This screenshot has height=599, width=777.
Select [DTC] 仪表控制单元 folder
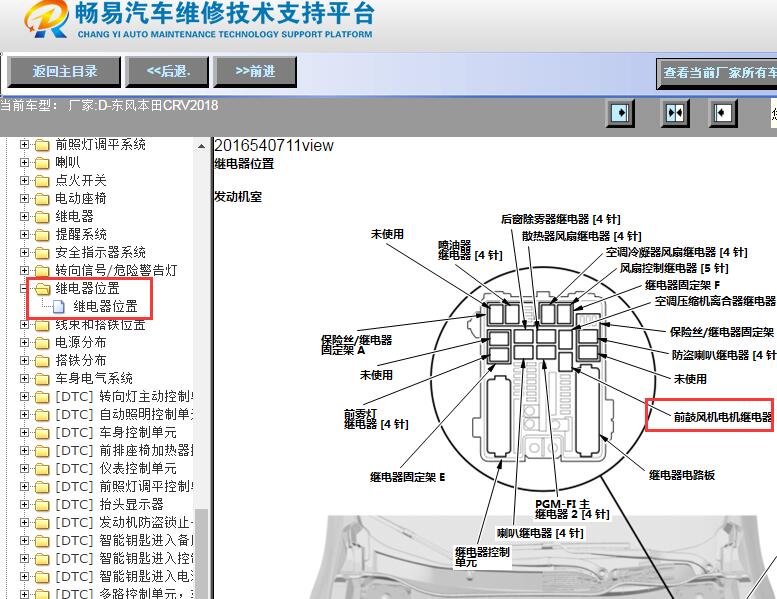tap(115, 469)
